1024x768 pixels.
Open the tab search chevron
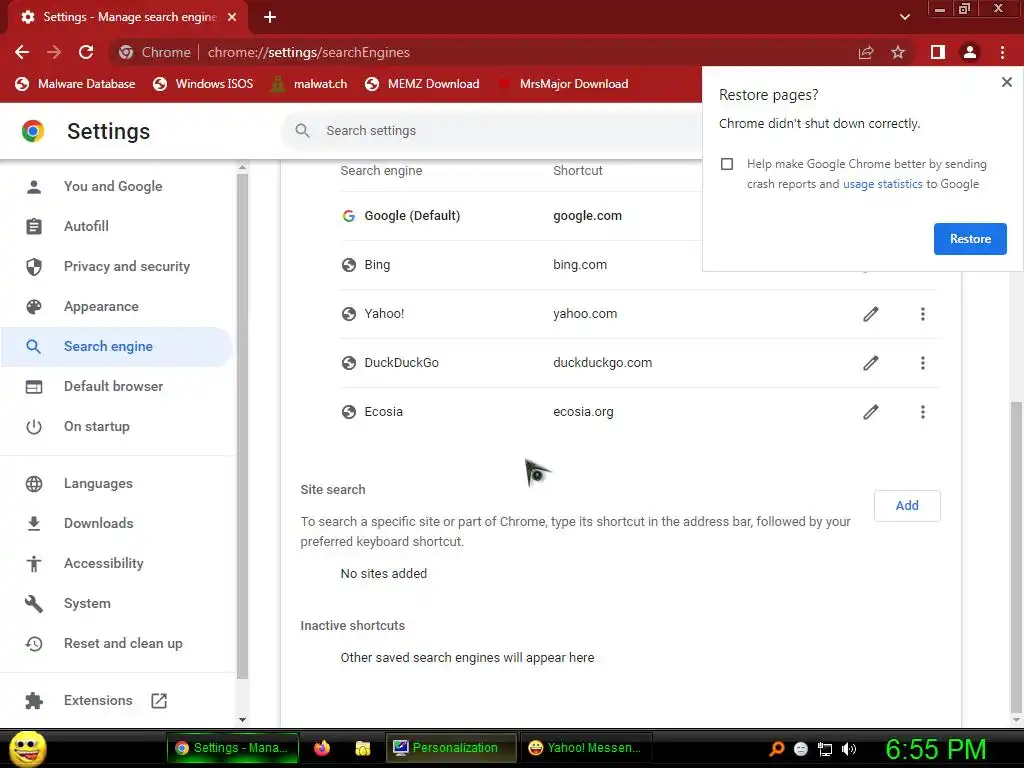click(904, 17)
